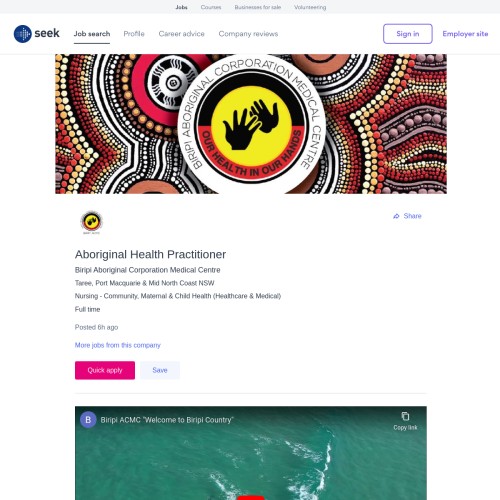
Task: Click the channel avatar 'B' on video
Action: click(x=88, y=420)
